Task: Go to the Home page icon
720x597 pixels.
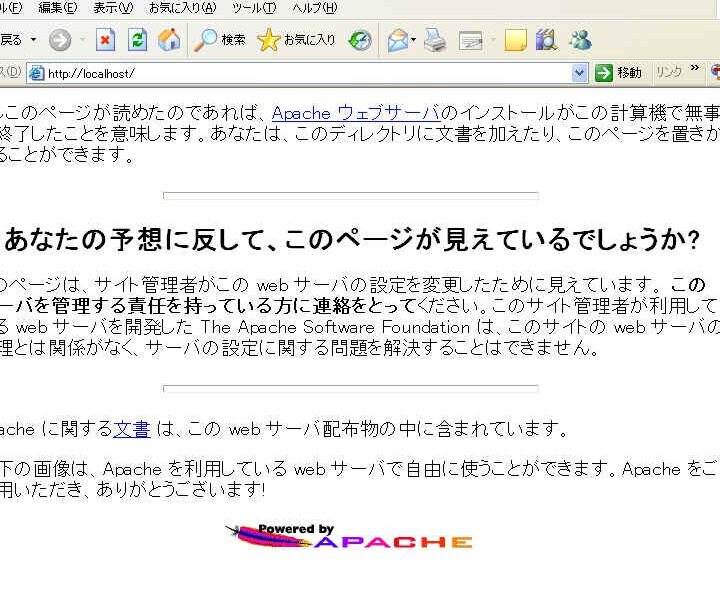Action: point(169,40)
